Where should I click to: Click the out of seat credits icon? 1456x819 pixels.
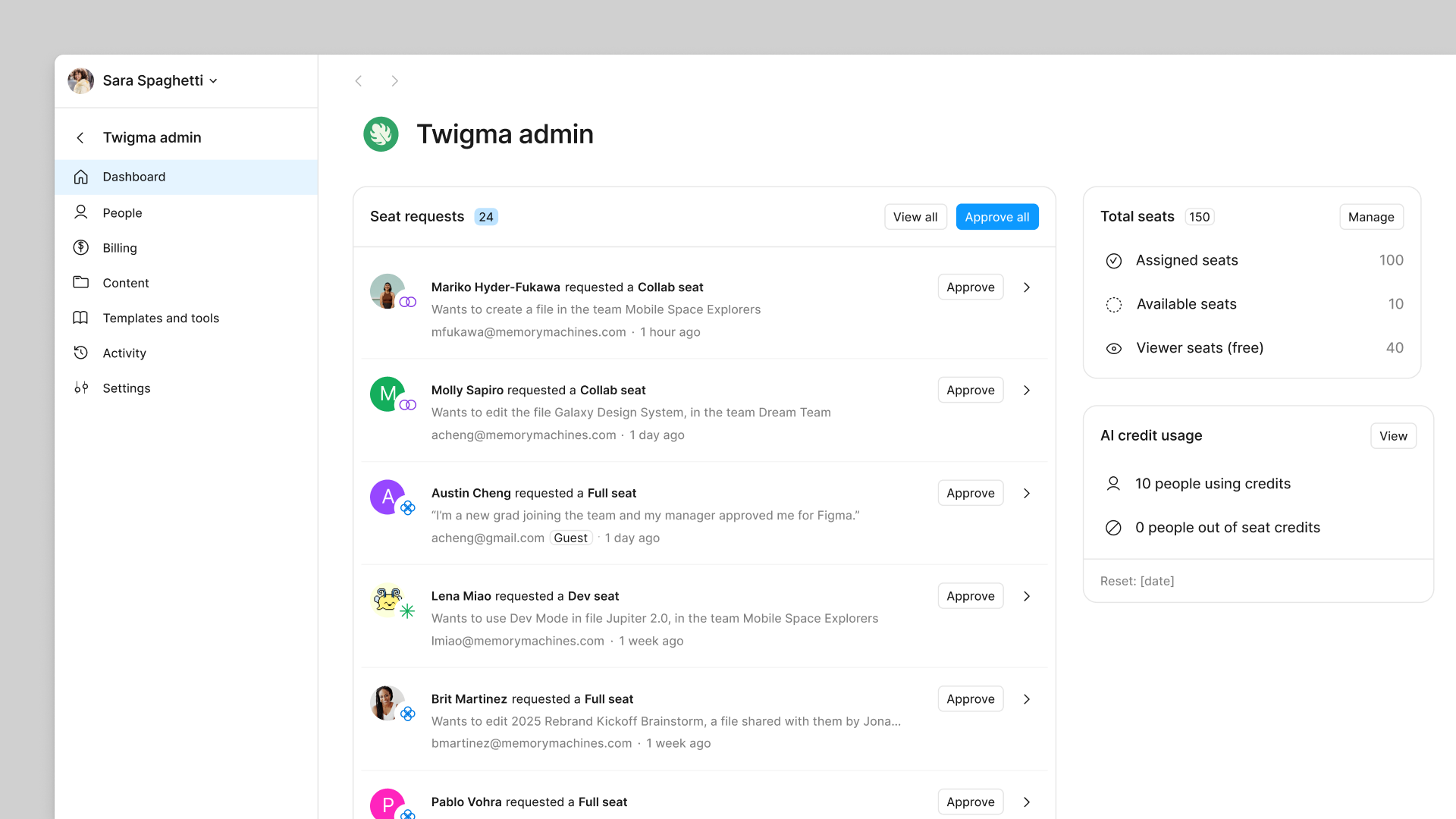pos(1113,528)
